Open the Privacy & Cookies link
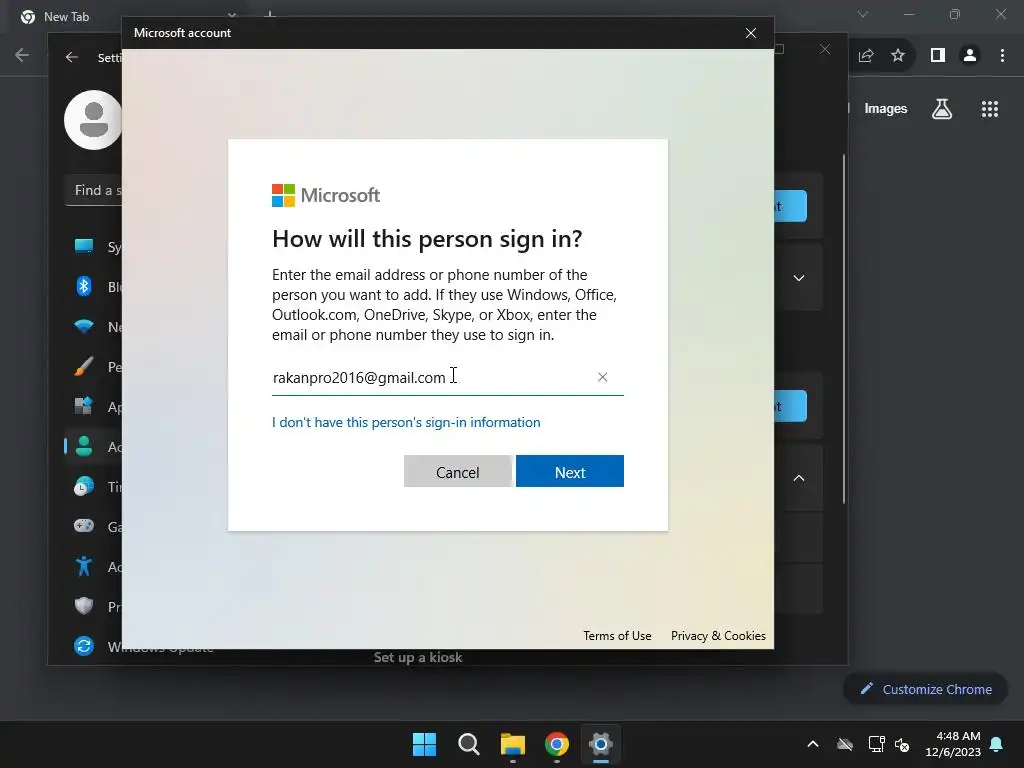Image resolution: width=1024 pixels, height=768 pixels. click(x=718, y=635)
